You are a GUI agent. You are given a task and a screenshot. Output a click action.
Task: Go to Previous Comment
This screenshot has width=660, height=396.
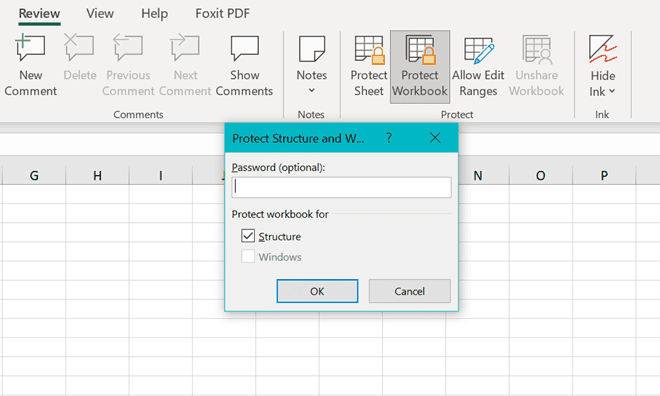click(128, 66)
